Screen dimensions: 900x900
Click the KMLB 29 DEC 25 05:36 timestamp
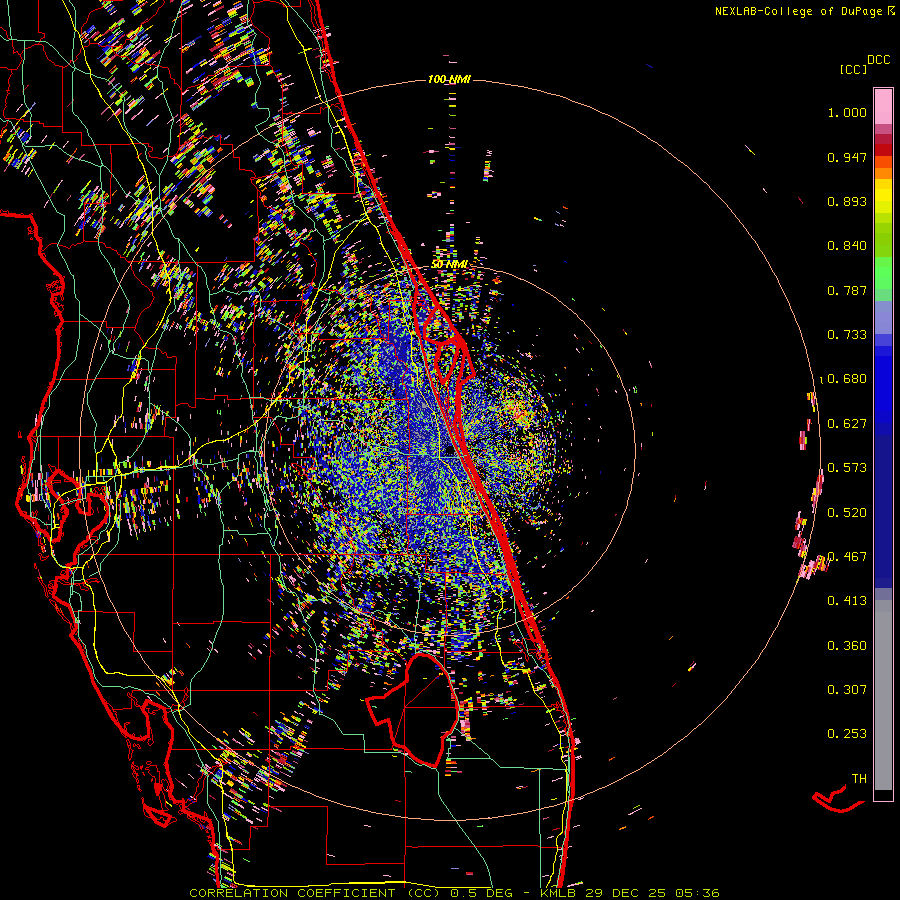[x=630, y=893]
